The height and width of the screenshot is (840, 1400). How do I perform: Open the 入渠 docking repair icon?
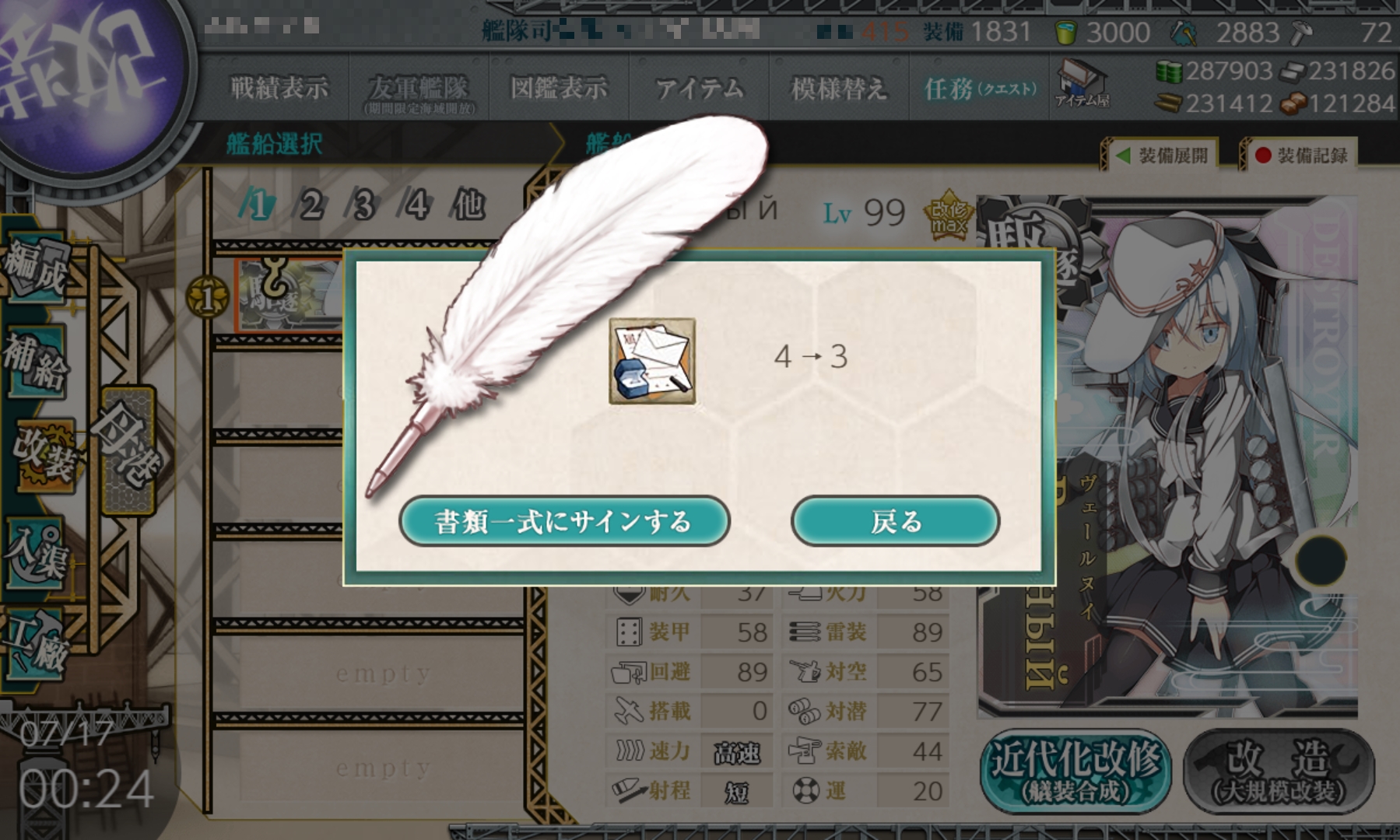tap(35, 554)
